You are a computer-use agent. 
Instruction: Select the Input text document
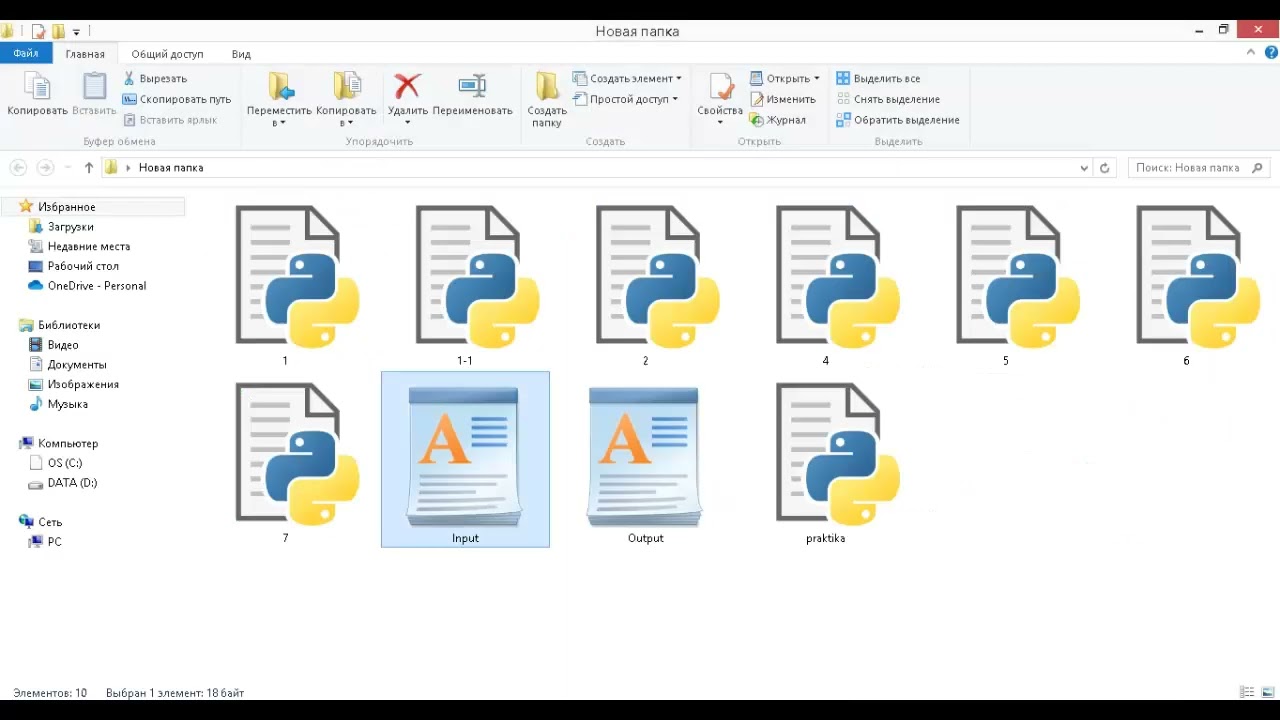pos(465,460)
